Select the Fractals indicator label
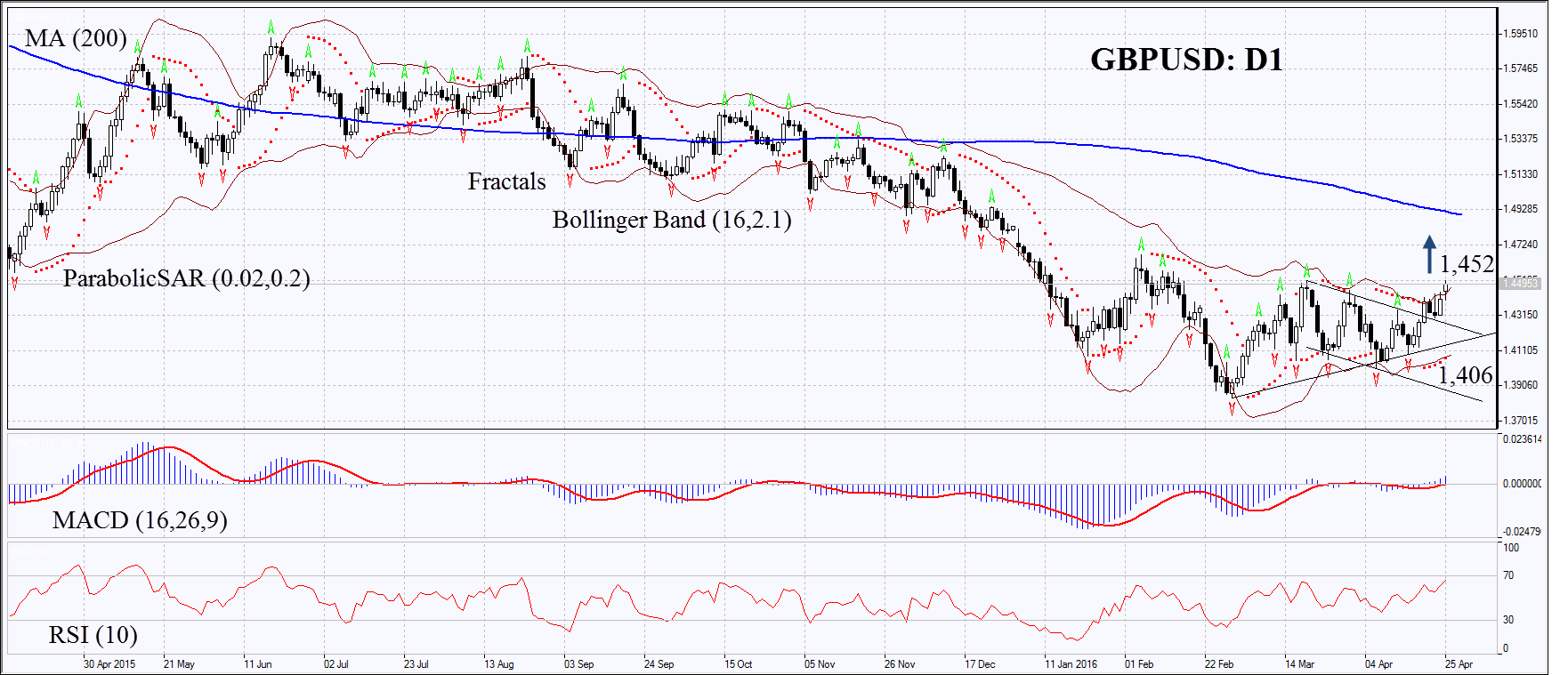Screen dimensions: 1568x675 (x=506, y=181)
